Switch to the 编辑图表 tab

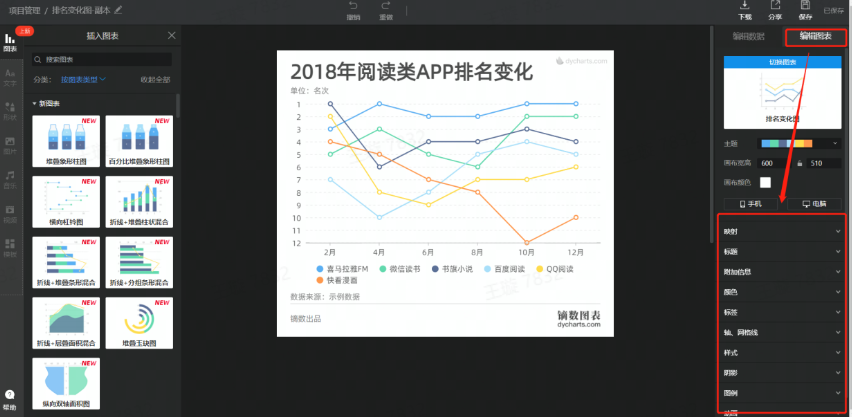815,36
